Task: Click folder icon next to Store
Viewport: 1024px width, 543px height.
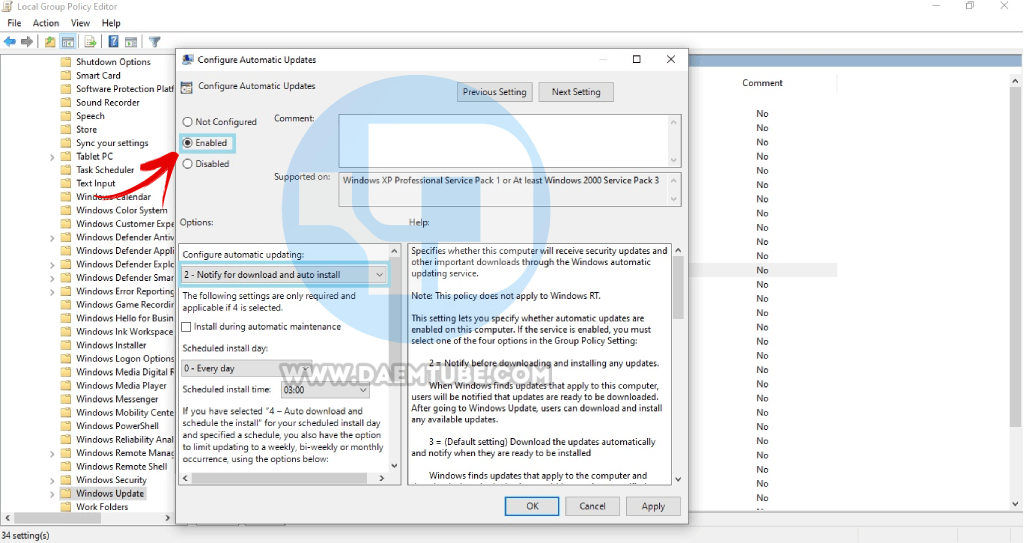Action: point(65,129)
